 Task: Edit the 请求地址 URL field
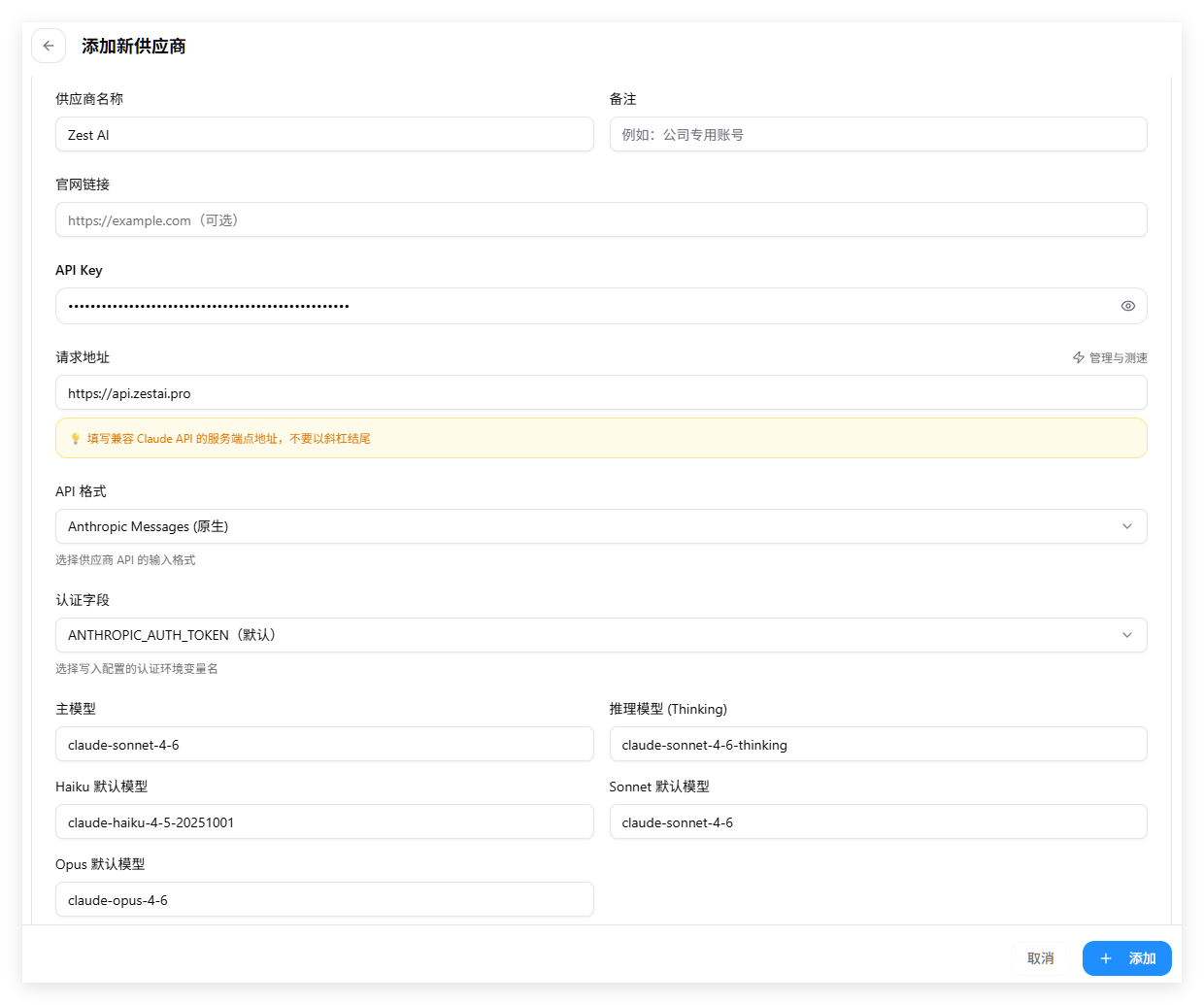click(600, 393)
